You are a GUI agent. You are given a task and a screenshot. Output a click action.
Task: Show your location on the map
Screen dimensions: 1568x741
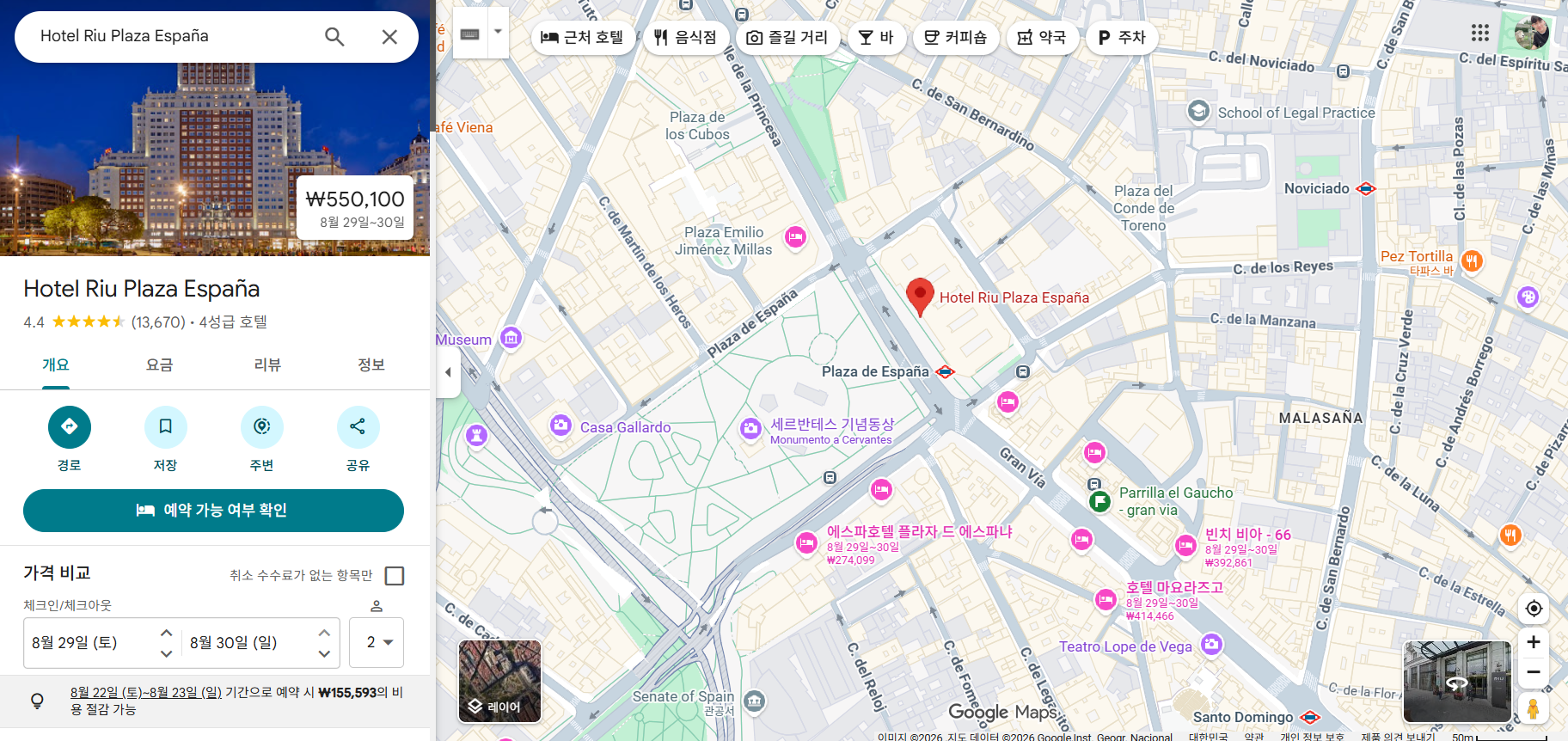click(x=1534, y=609)
